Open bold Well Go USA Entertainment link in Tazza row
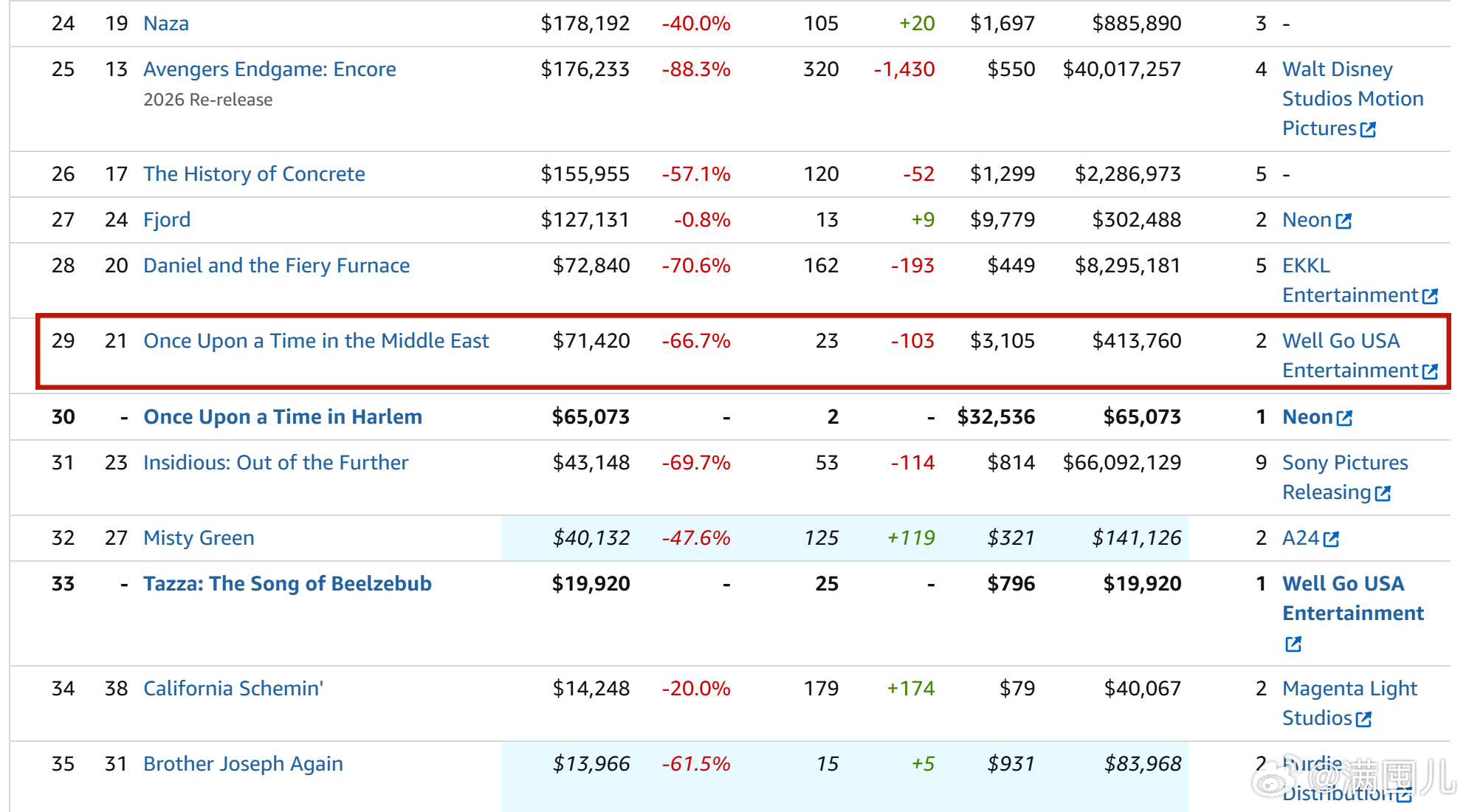Screen dimensions: 1469x812 coord(1353,599)
